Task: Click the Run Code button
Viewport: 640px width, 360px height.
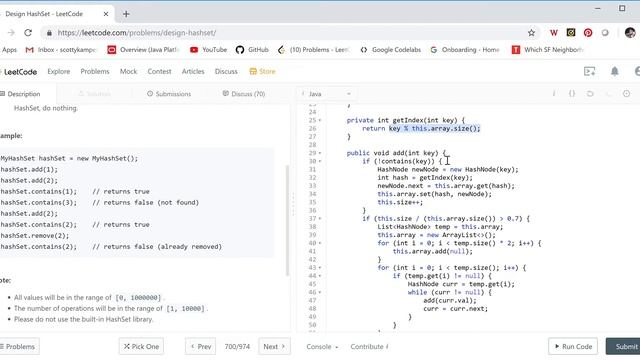Action: (573, 347)
